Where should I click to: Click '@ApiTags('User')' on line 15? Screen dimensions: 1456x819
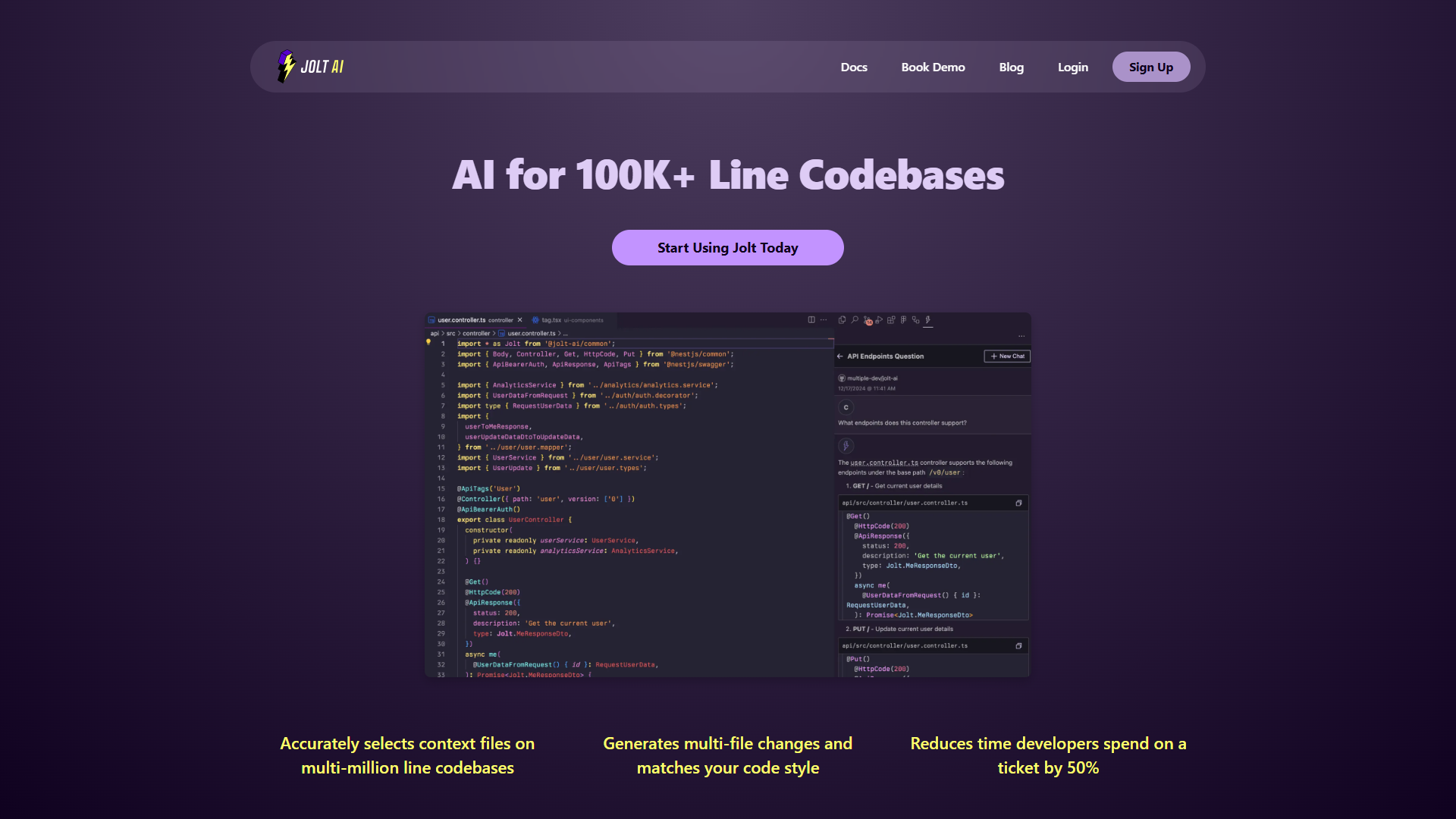point(488,489)
